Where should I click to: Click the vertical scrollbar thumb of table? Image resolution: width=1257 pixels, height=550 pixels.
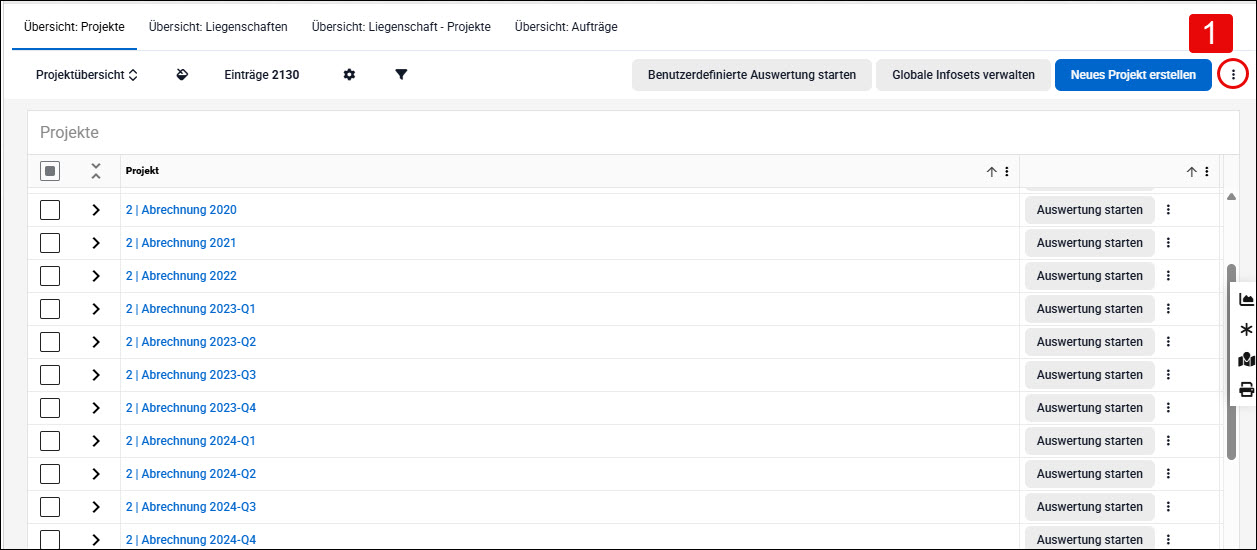point(1232,362)
